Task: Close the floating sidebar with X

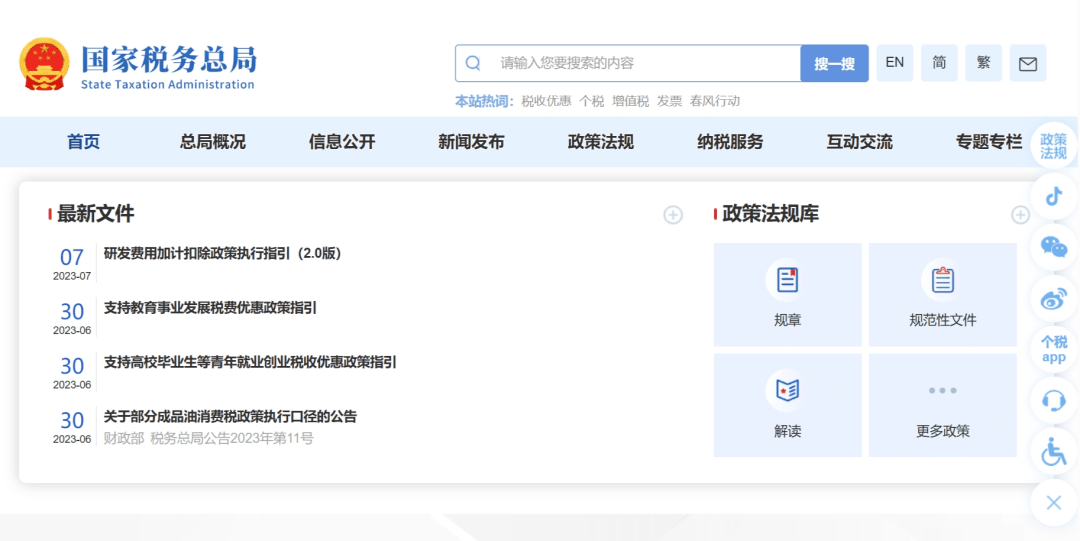Action: click(1053, 503)
